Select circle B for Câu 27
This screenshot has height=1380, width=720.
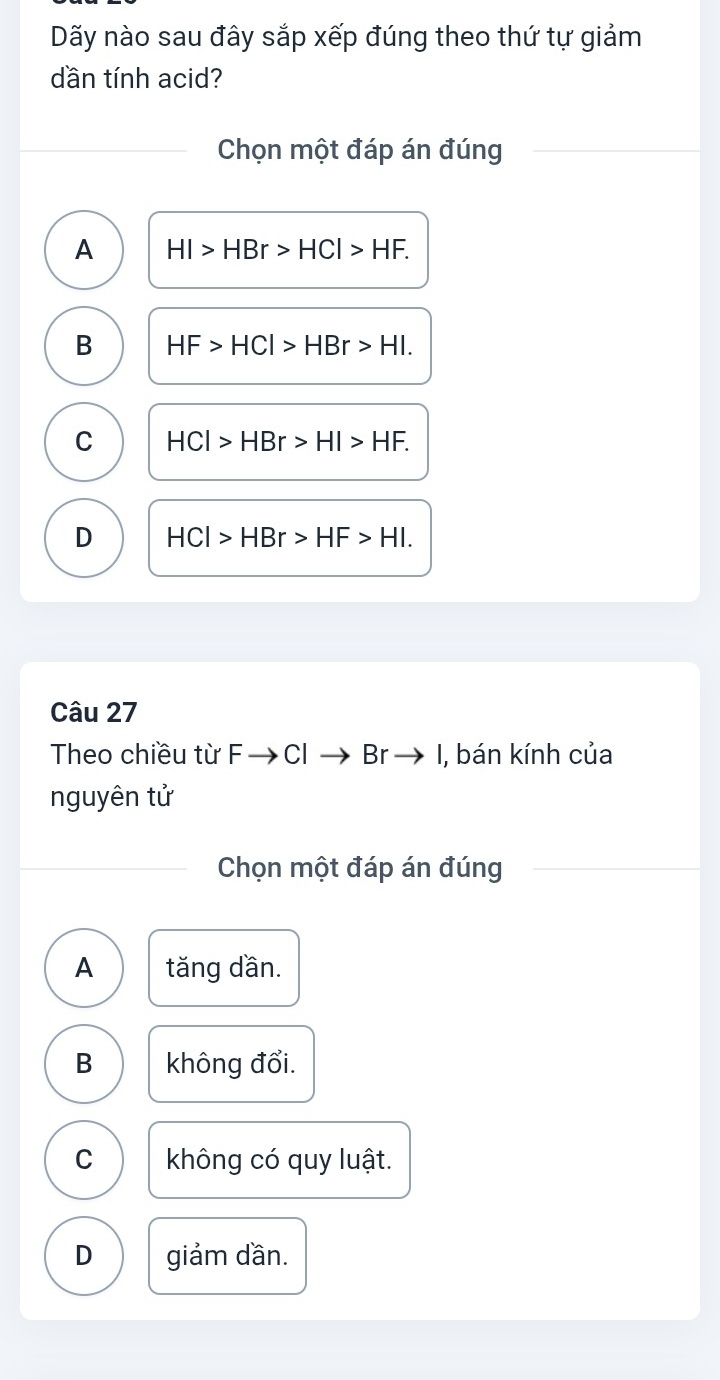[85, 1064]
